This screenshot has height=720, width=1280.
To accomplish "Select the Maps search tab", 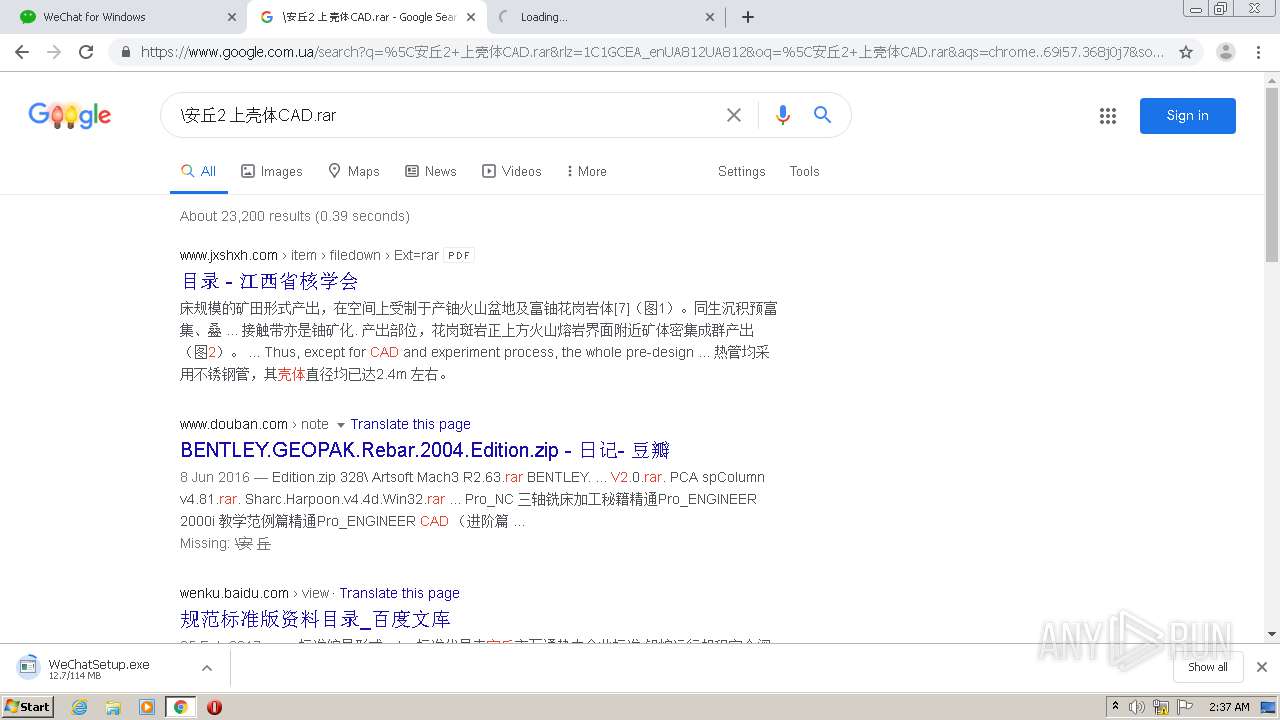I will pyautogui.click(x=354, y=171).
